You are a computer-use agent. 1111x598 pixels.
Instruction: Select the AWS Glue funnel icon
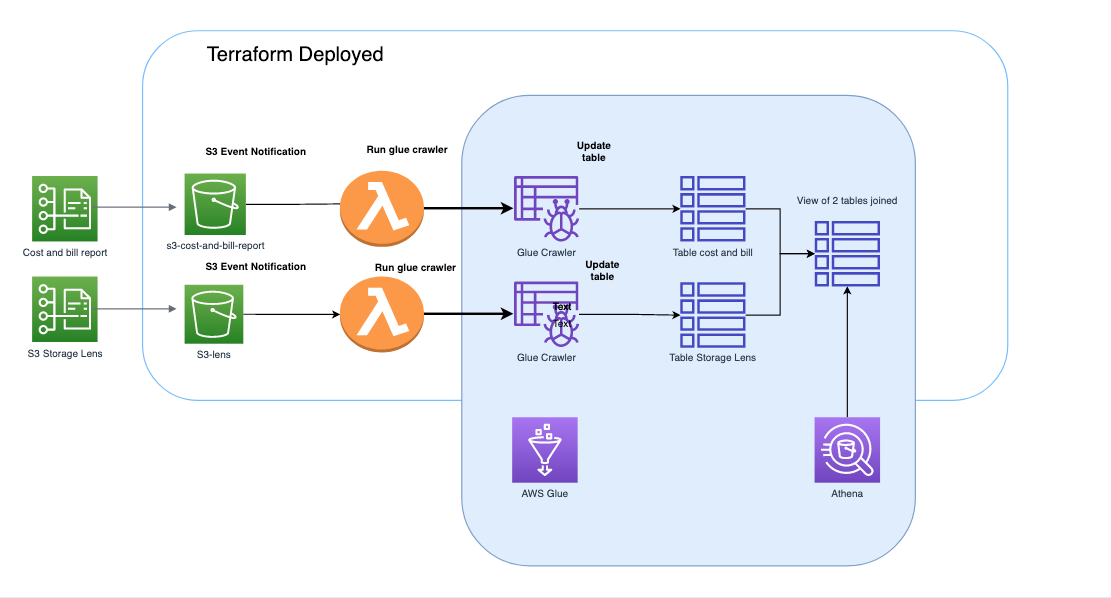[544, 450]
